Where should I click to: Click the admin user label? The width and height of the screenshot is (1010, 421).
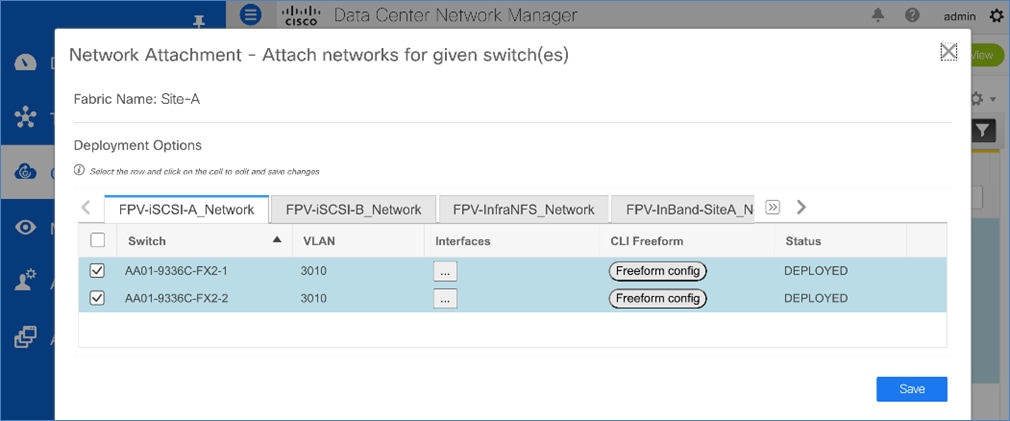[960, 17]
